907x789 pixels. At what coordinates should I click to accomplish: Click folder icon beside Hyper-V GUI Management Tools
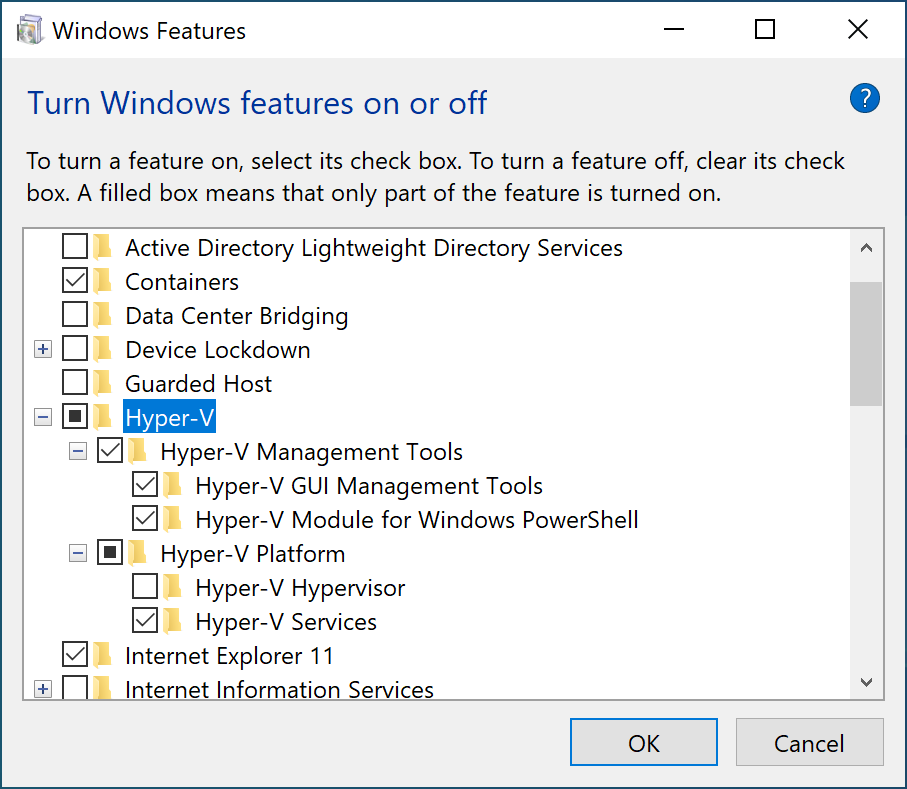[x=174, y=486]
